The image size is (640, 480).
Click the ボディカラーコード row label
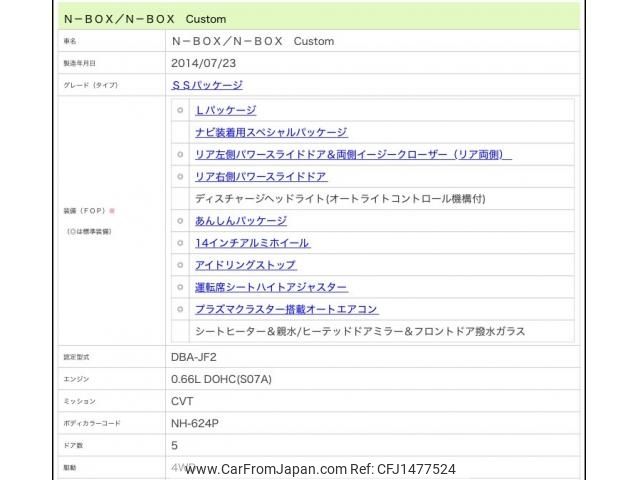92,423
